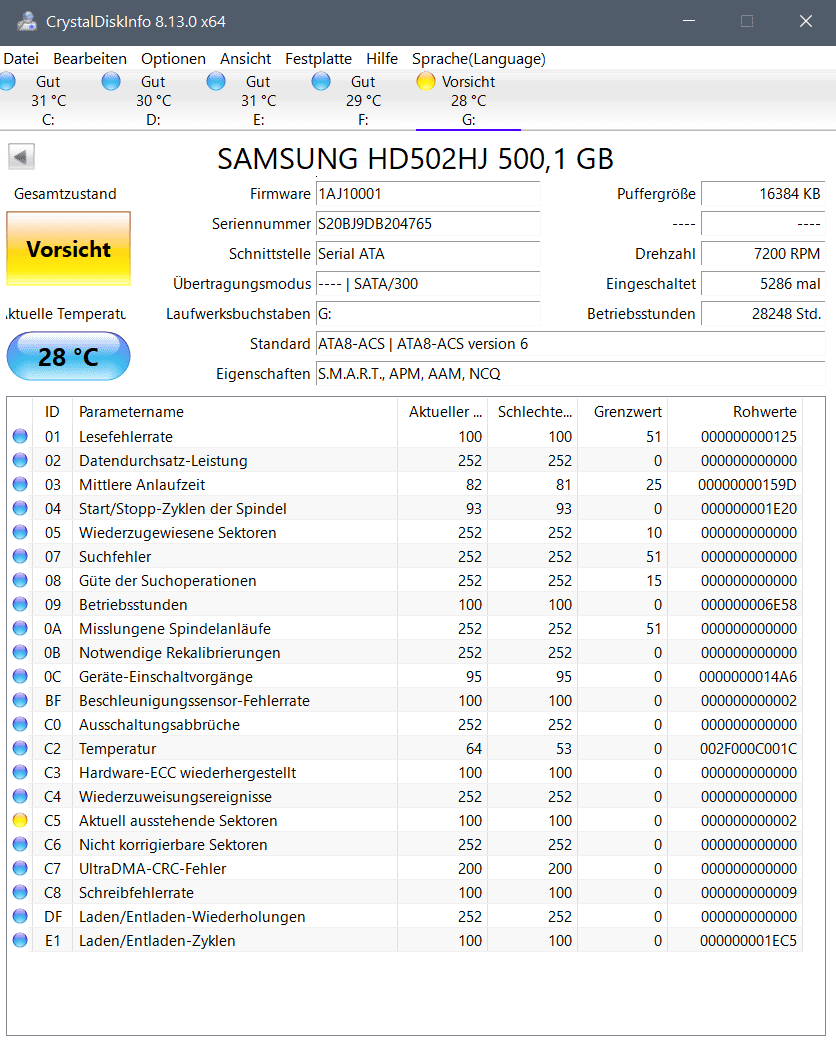This screenshot has height=1043, width=836.
Task: Click status orb for Ausschaltungsabbrüche row
Action: tap(20, 724)
